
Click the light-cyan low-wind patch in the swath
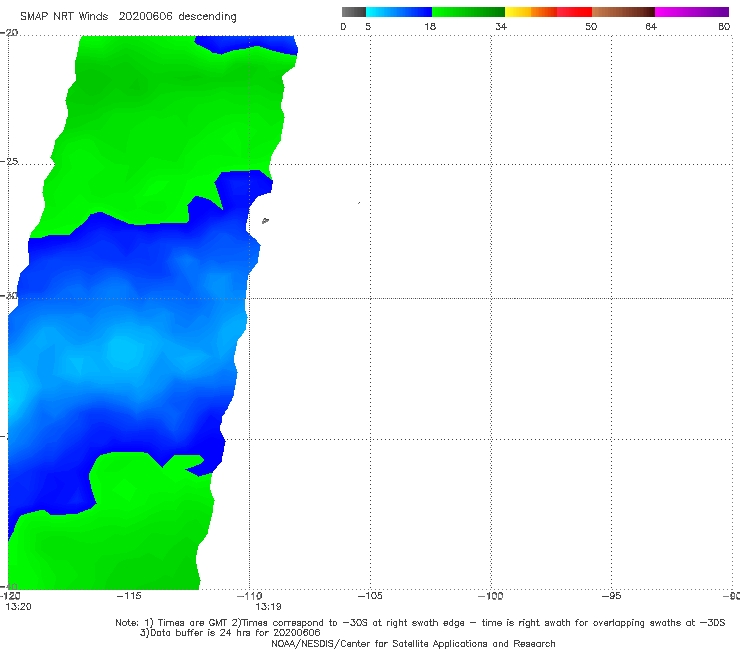coord(124,350)
